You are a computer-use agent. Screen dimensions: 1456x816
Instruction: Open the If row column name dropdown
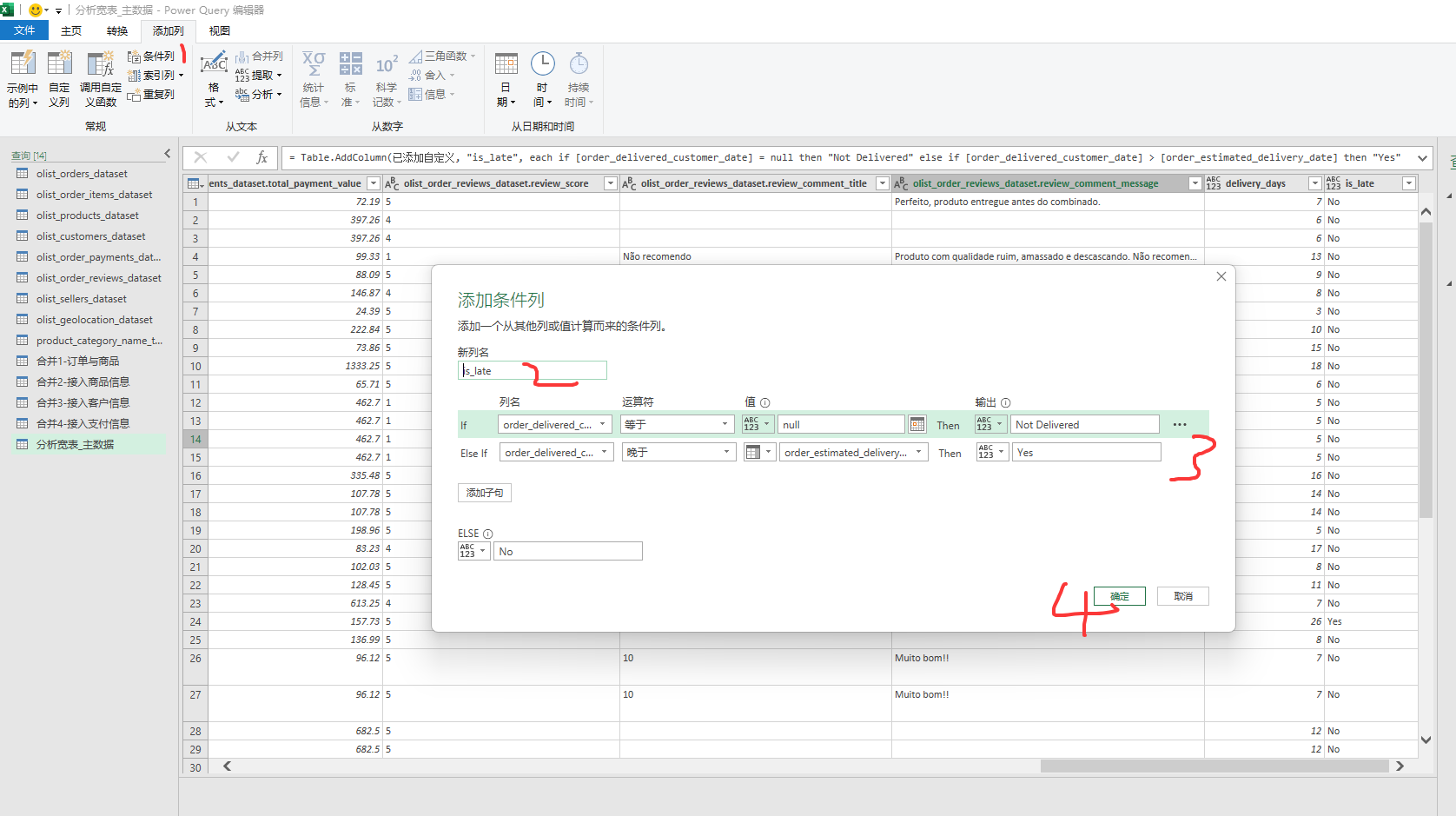pos(555,425)
